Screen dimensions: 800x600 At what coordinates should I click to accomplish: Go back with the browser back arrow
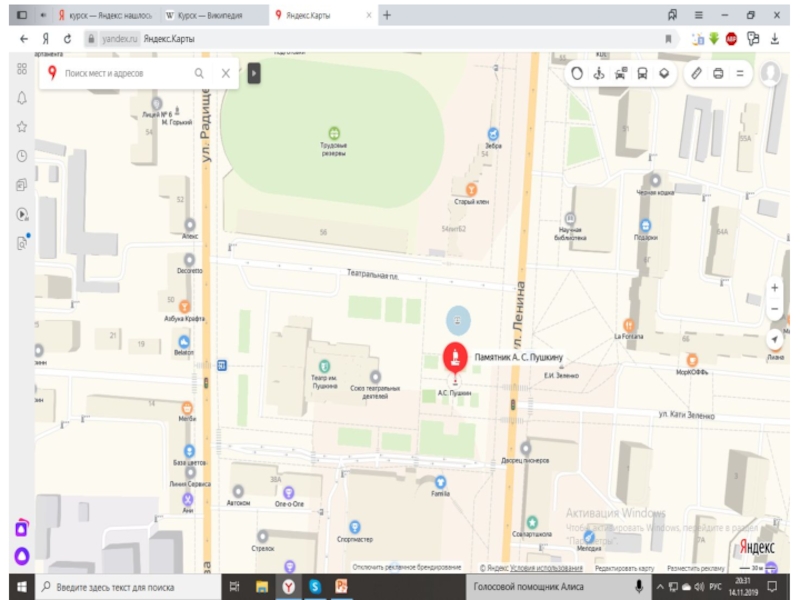(24, 39)
